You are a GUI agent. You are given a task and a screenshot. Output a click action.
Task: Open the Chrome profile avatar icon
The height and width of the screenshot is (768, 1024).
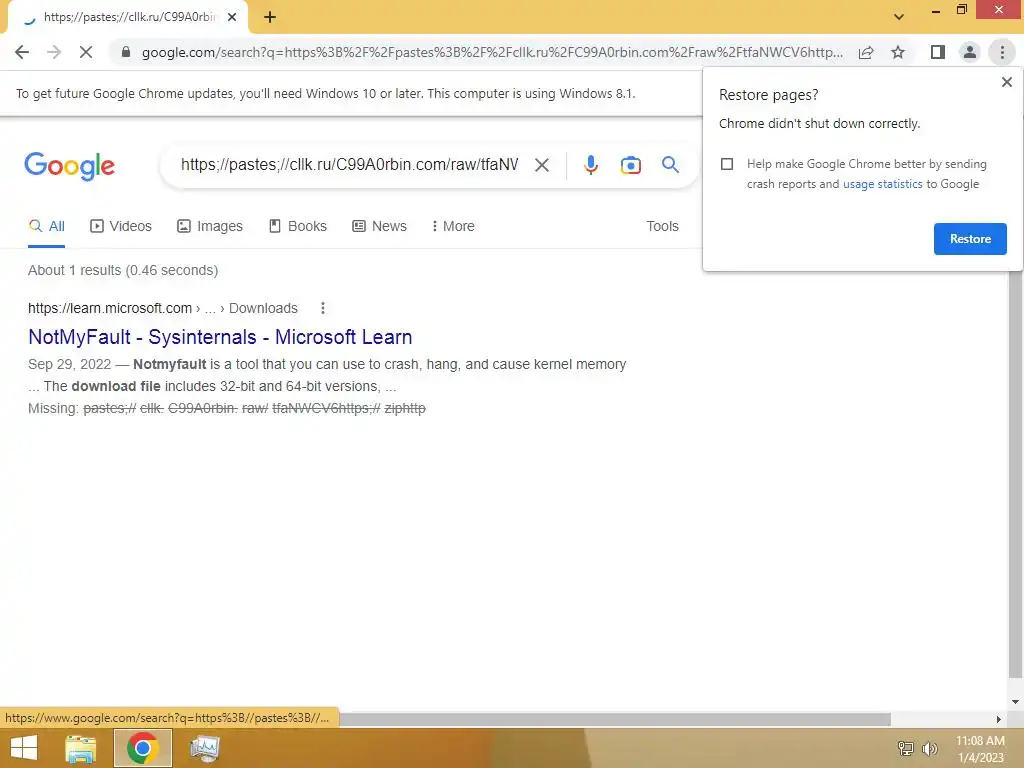(x=970, y=52)
